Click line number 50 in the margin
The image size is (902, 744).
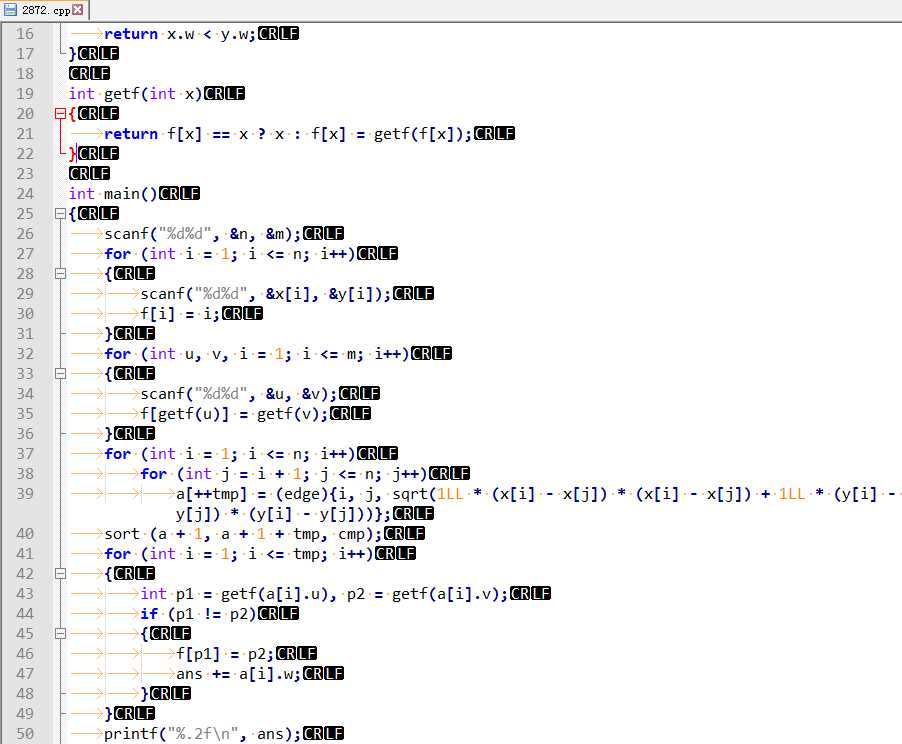point(25,734)
